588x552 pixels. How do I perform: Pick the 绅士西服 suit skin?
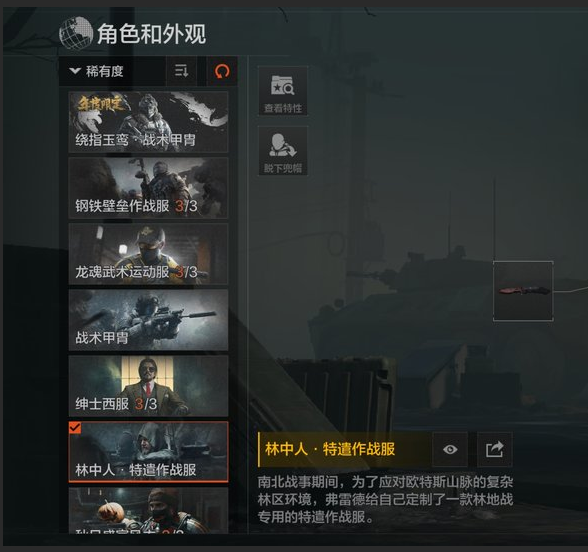pyautogui.click(x=148, y=386)
